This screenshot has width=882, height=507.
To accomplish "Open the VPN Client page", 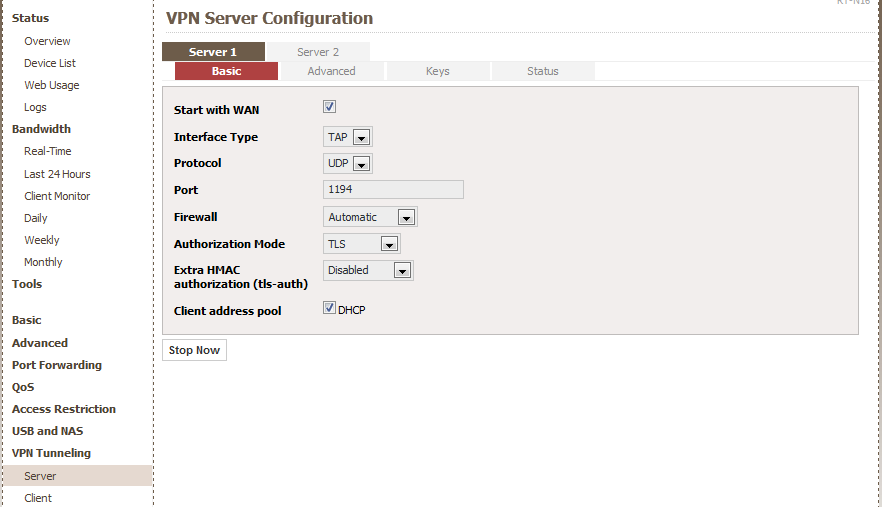I will click(38, 498).
